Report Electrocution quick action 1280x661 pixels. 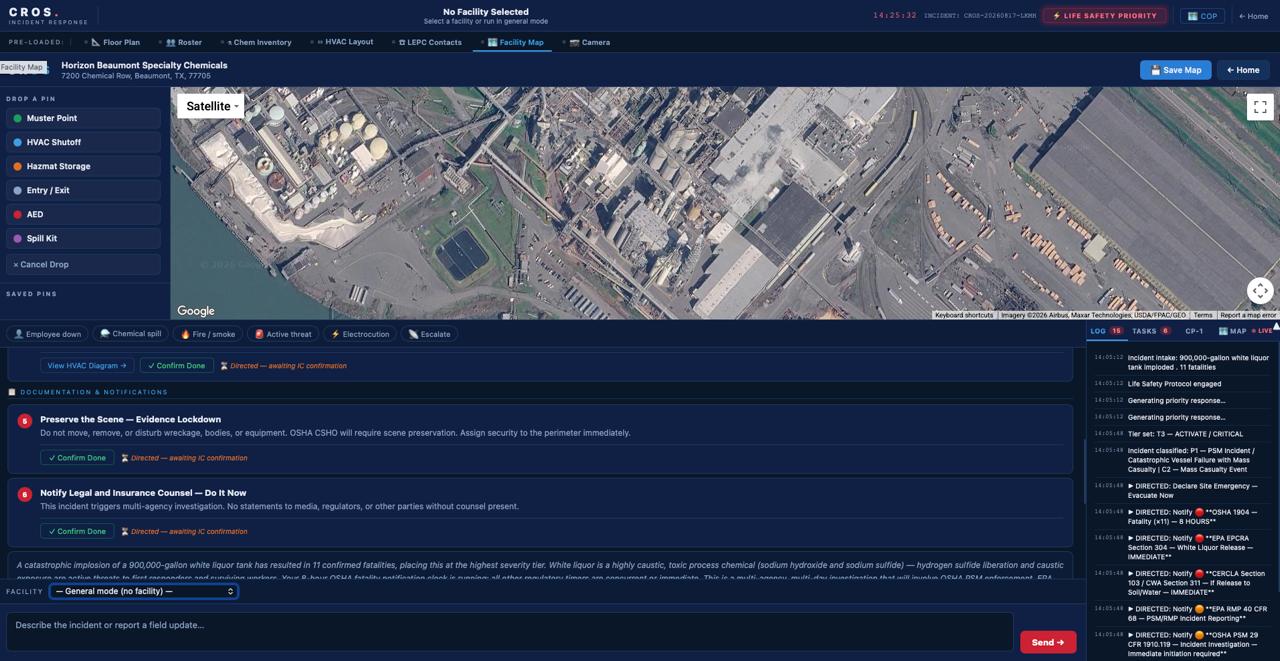click(x=360, y=334)
